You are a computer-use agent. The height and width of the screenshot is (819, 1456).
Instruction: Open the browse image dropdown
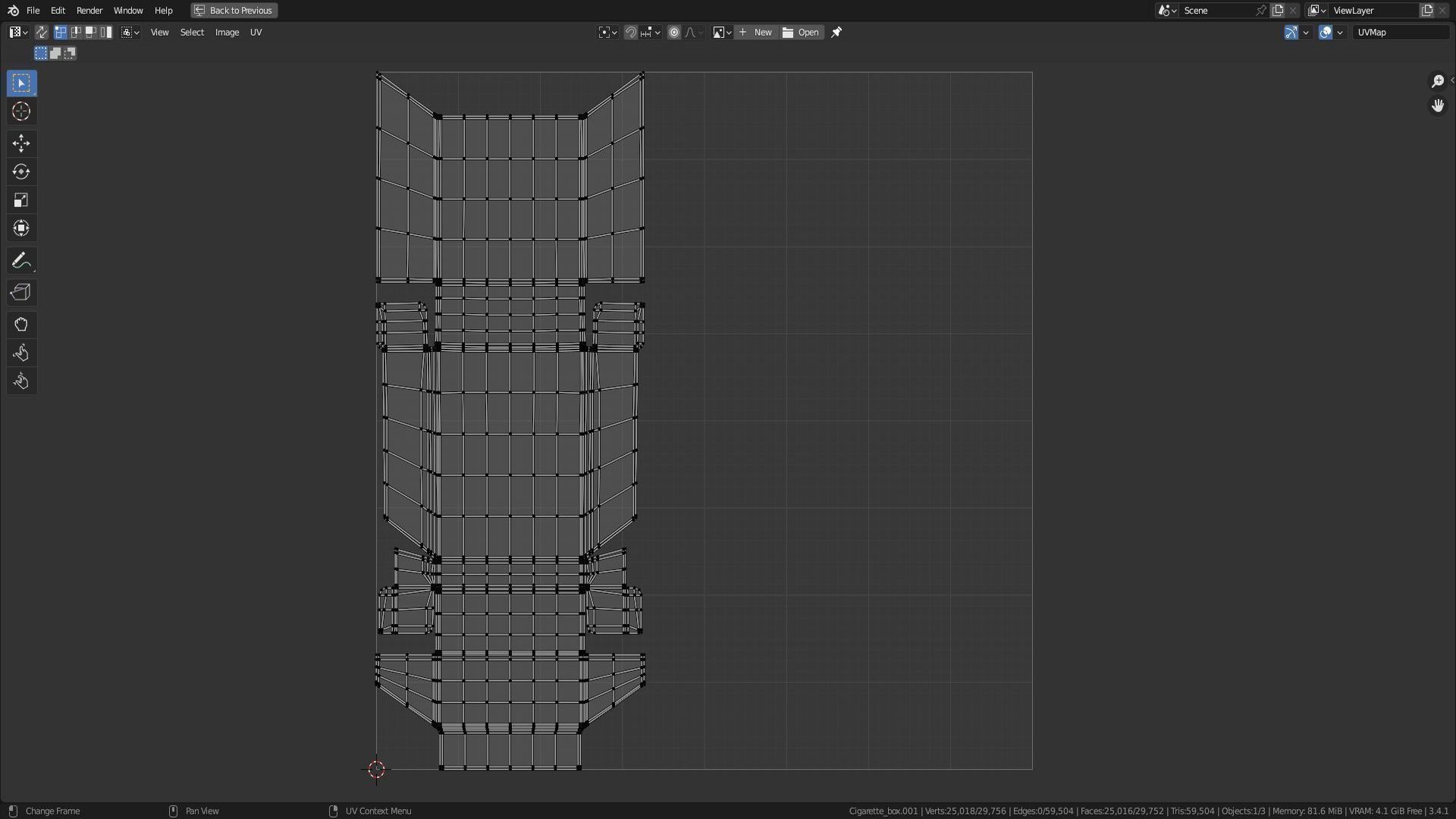pyautogui.click(x=721, y=33)
